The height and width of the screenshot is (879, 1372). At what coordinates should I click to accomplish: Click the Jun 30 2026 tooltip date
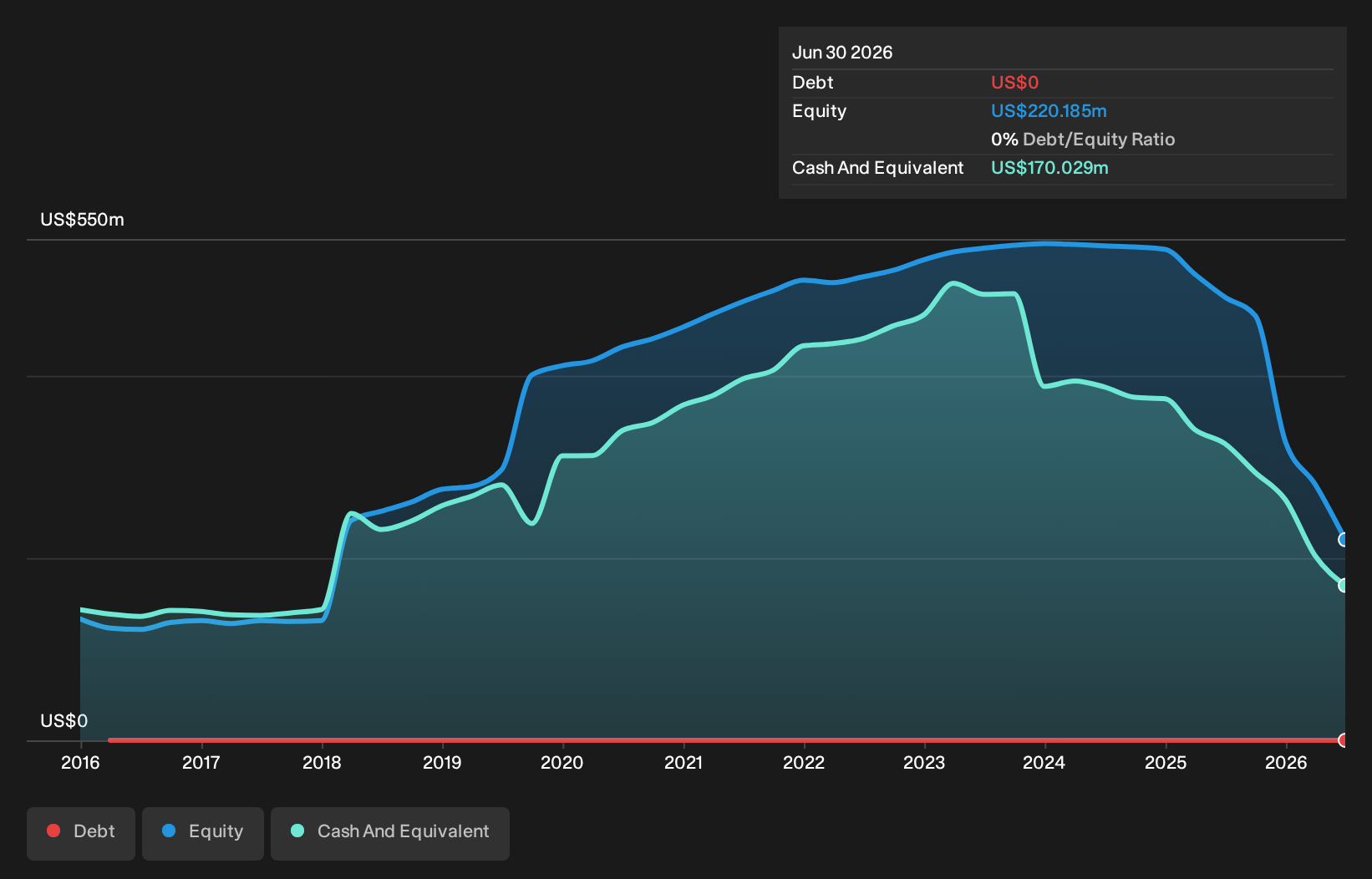(x=842, y=53)
